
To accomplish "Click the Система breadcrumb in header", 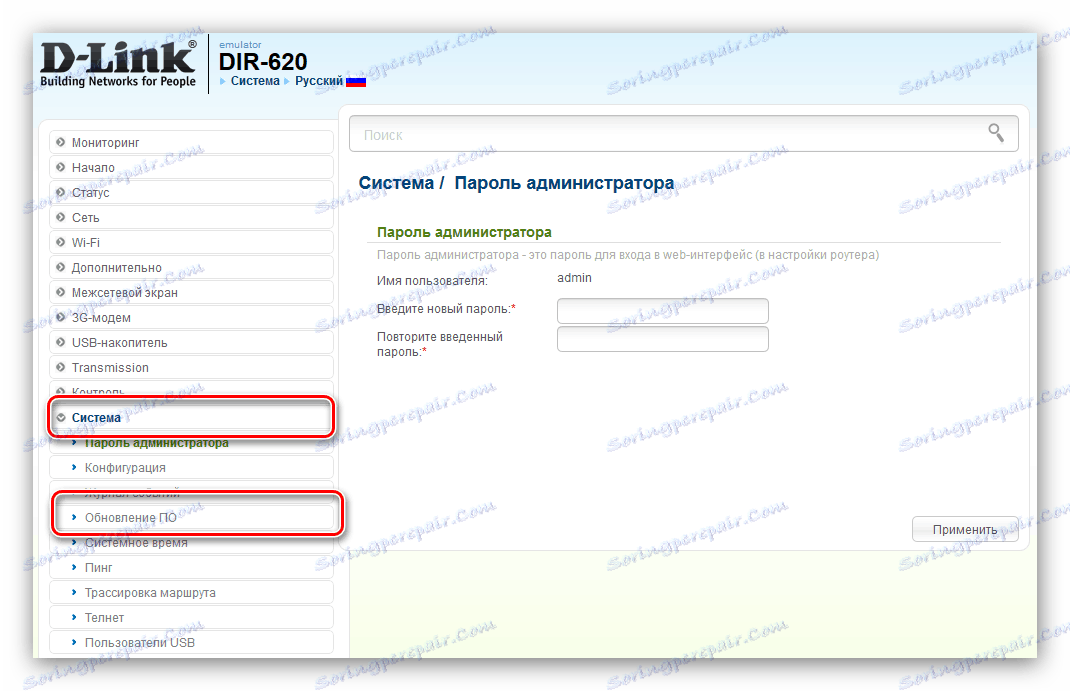I will click(x=255, y=81).
